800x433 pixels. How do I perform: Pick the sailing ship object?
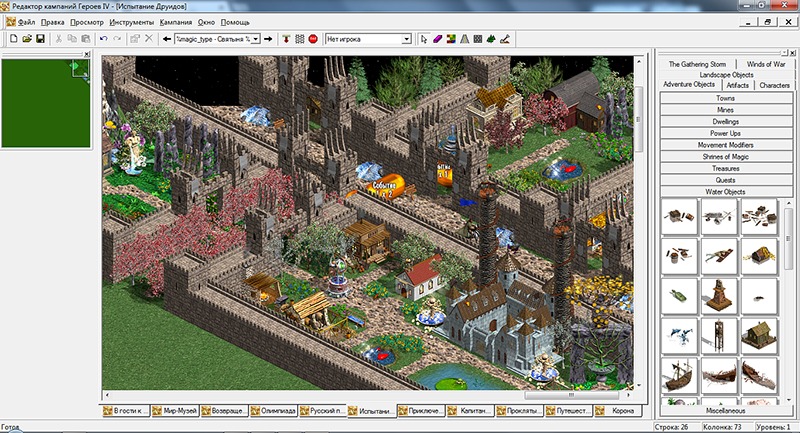click(x=679, y=376)
